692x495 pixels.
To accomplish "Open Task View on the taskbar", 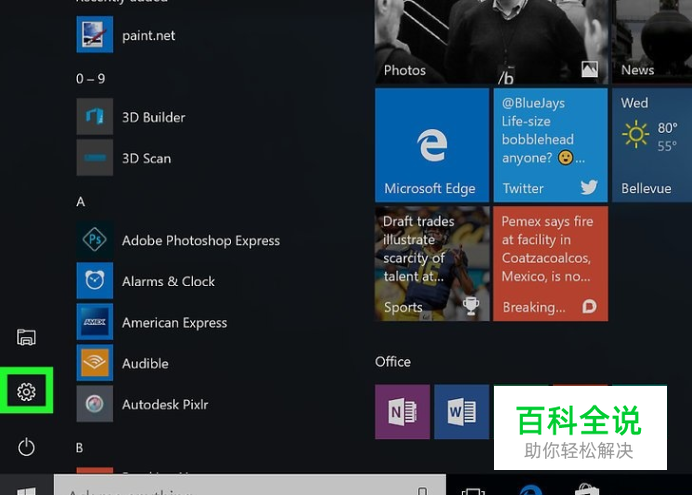I will [x=473, y=491].
